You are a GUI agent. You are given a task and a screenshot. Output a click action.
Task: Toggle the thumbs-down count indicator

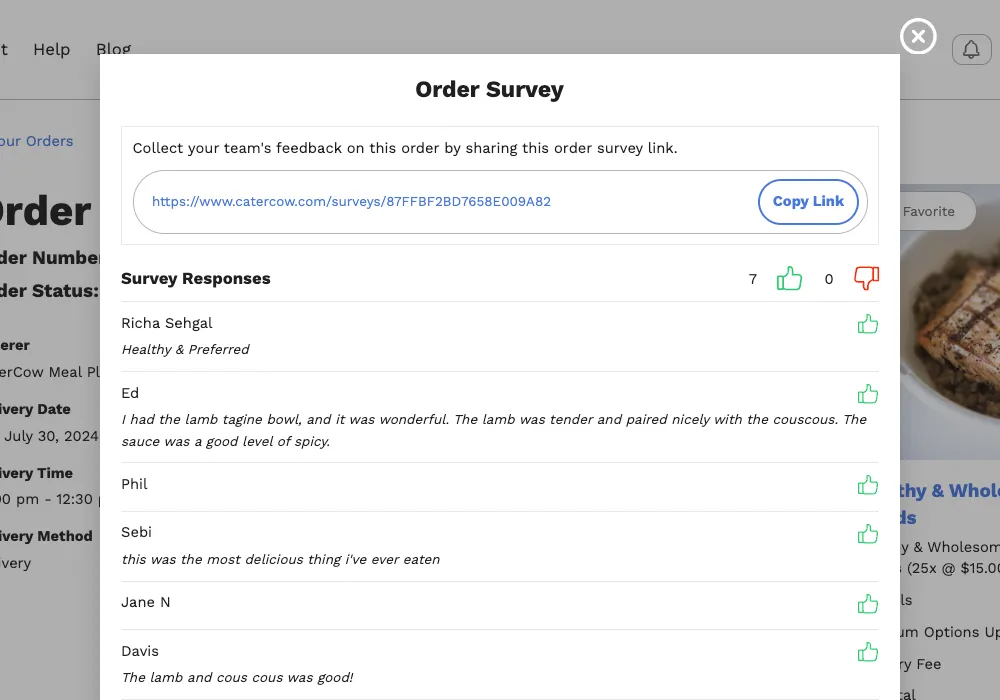coord(828,279)
